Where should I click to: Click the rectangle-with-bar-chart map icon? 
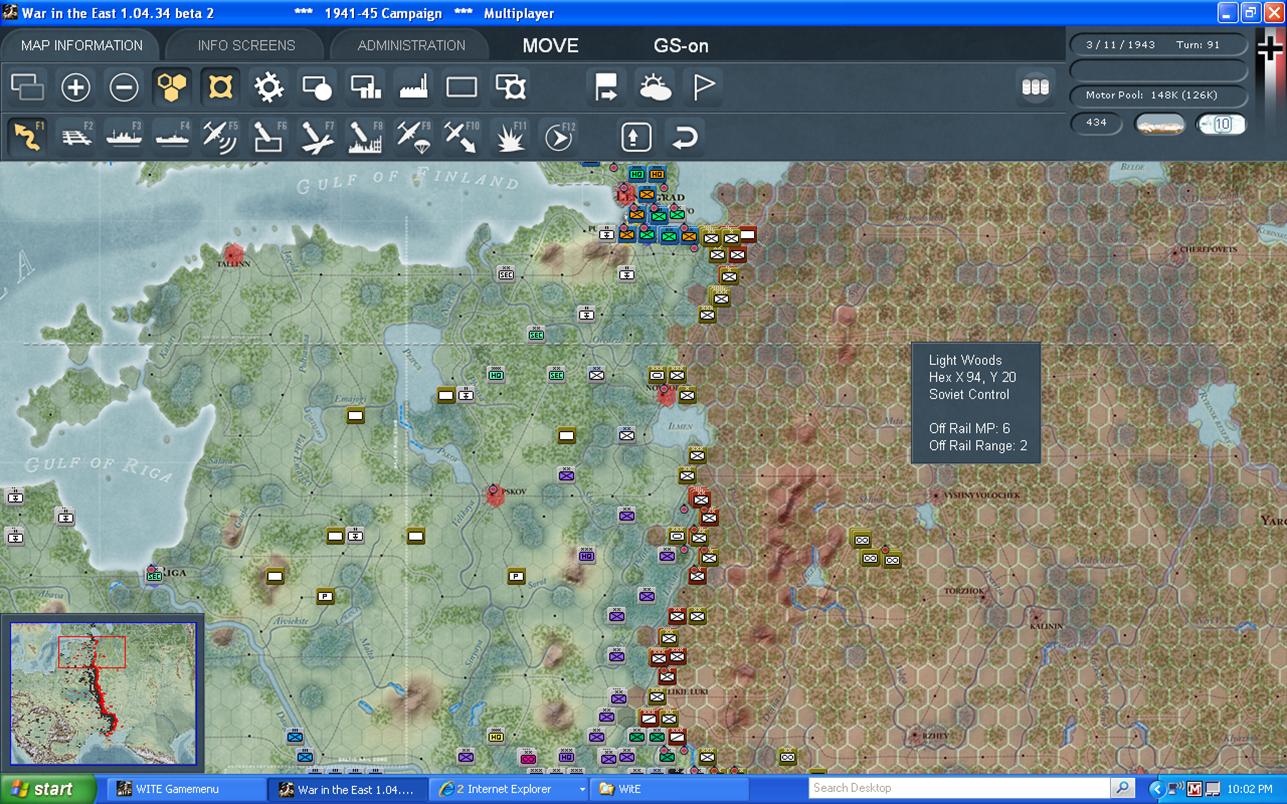click(365, 87)
